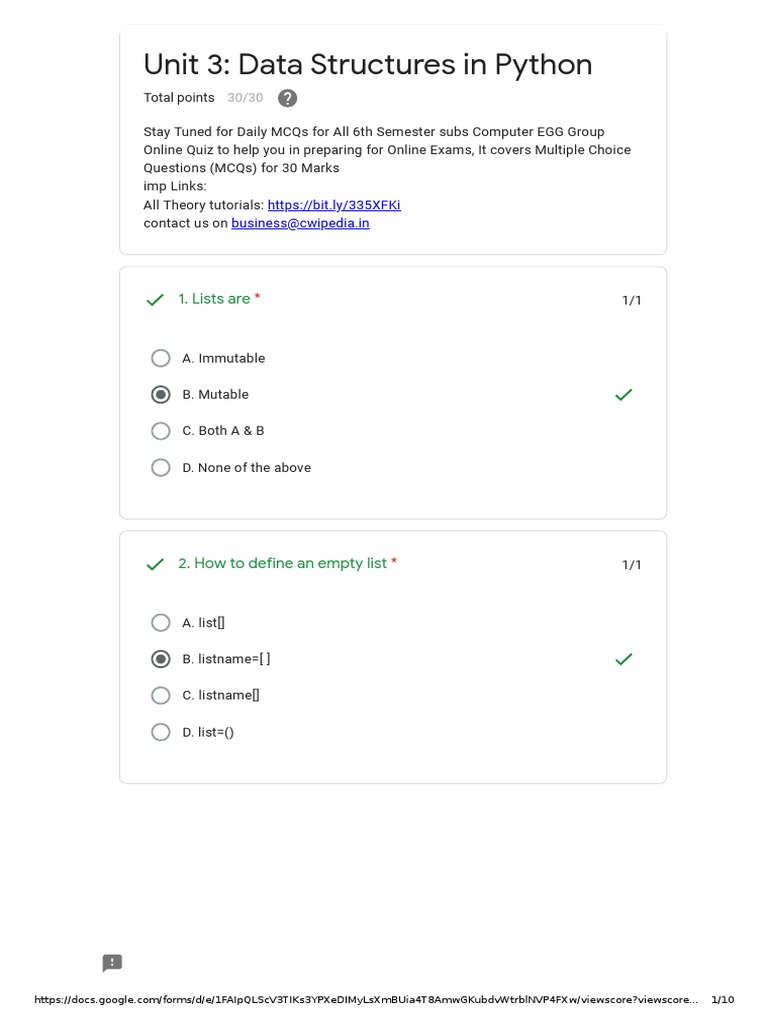This screenshot has width=768, height=1024.
Task: Click the 1/1 score for question 1
Action: [631, 300]
